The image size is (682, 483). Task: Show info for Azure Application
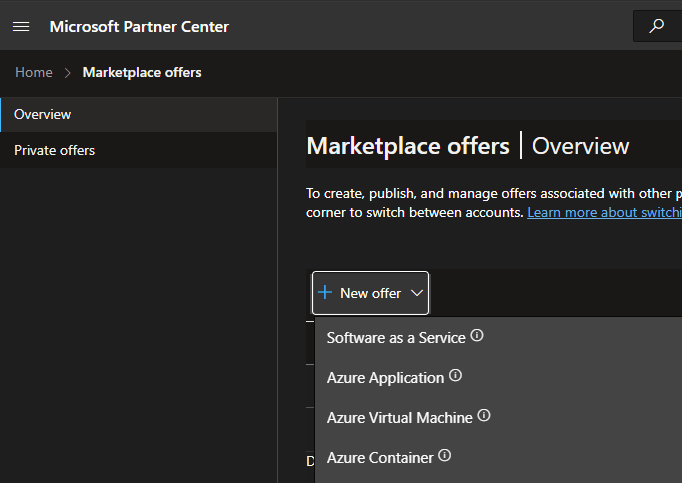click(x=455, y=376)
